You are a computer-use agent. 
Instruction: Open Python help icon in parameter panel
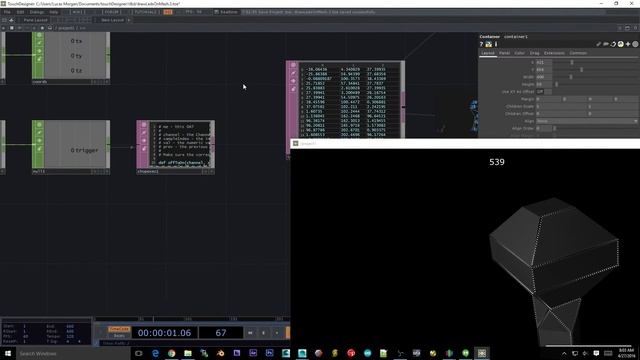point(489,44)
